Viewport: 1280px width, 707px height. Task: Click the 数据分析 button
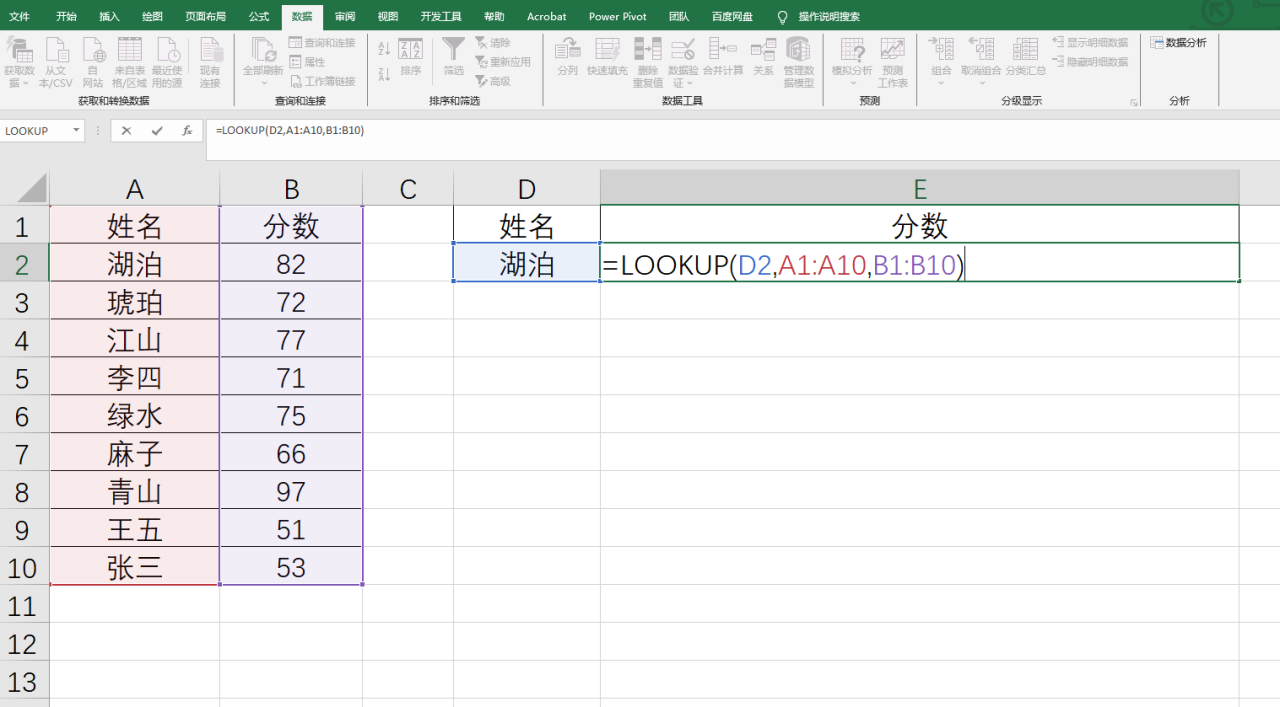coord(1179,43)
